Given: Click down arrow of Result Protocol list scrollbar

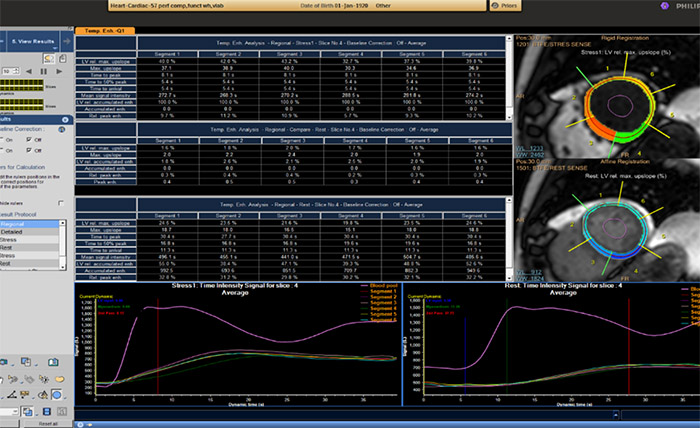Looking at the screenshot, I should 62,266.
